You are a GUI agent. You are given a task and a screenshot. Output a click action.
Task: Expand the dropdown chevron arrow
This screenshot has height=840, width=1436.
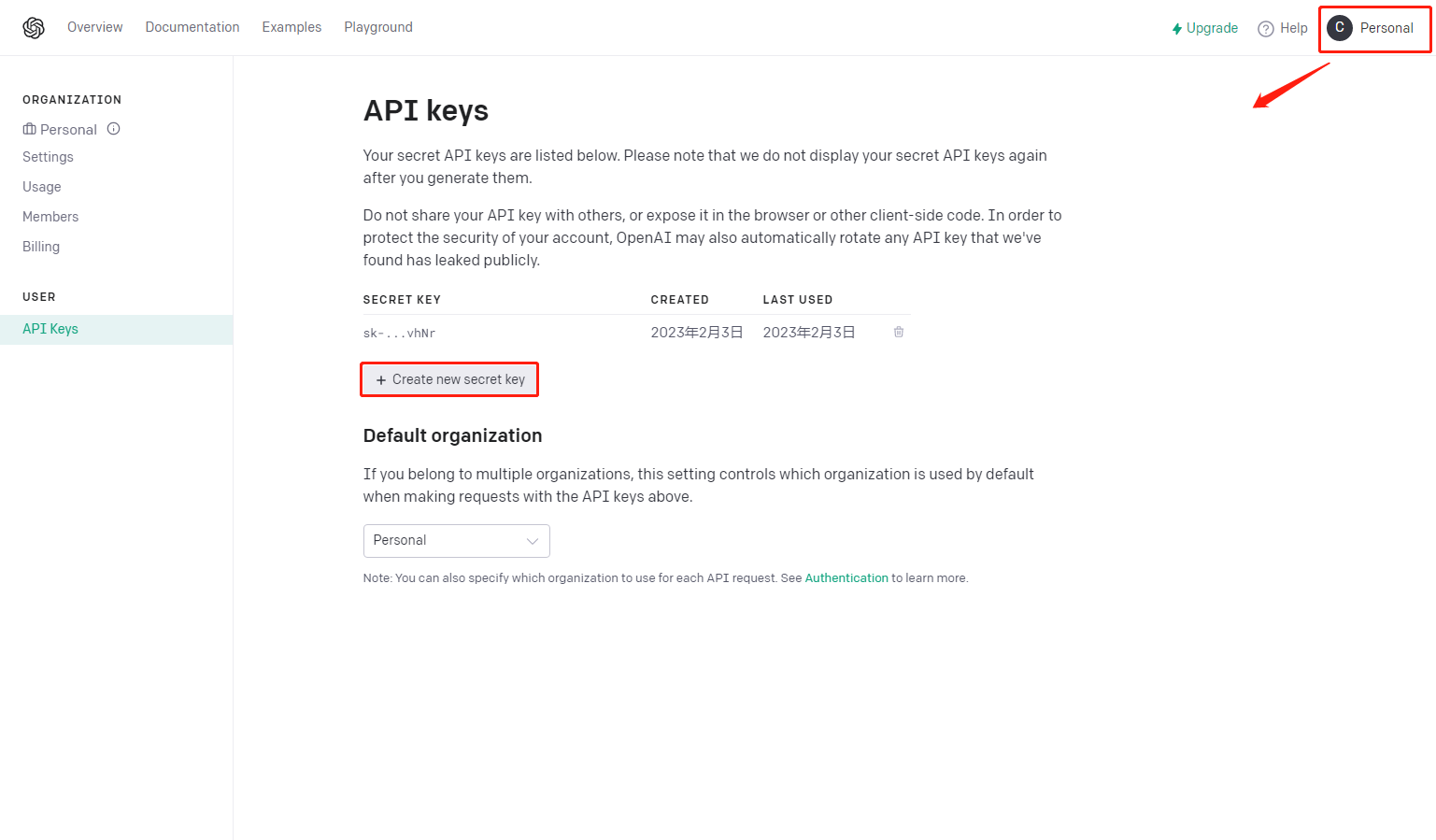533,541
